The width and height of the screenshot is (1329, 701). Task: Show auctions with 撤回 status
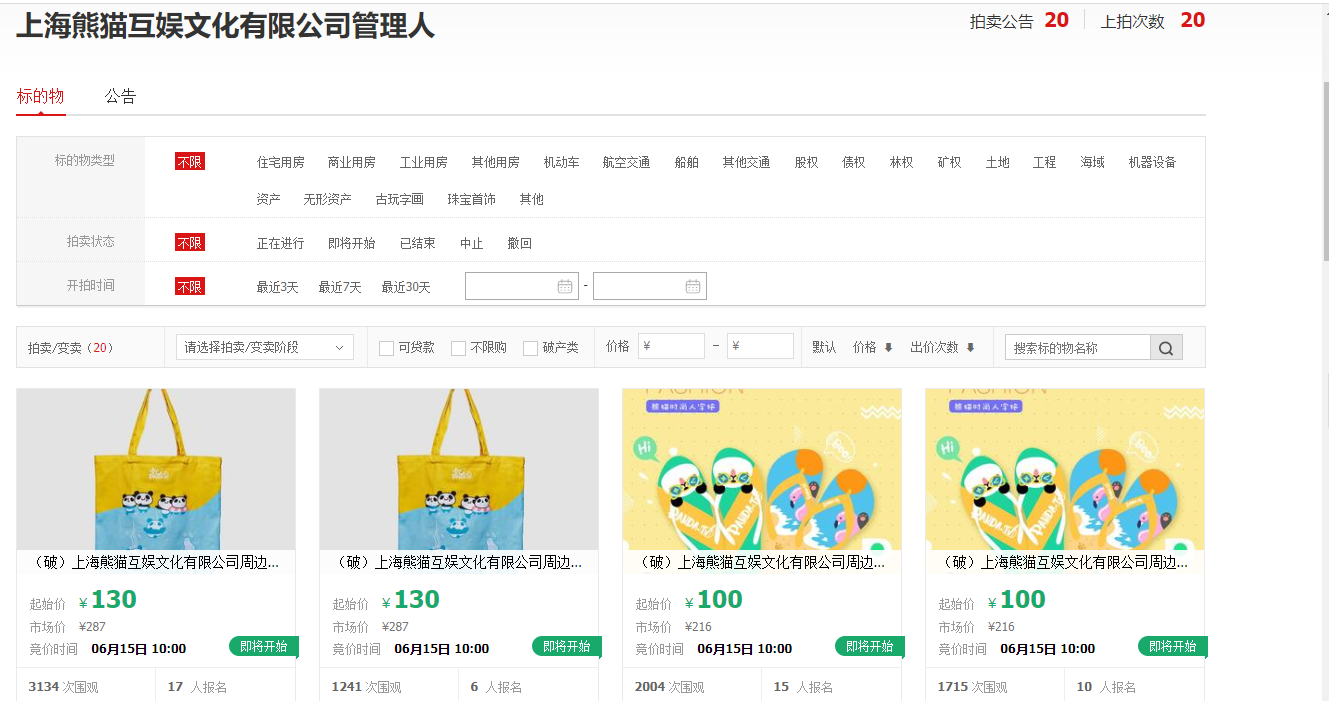click(x=520, y=243)
